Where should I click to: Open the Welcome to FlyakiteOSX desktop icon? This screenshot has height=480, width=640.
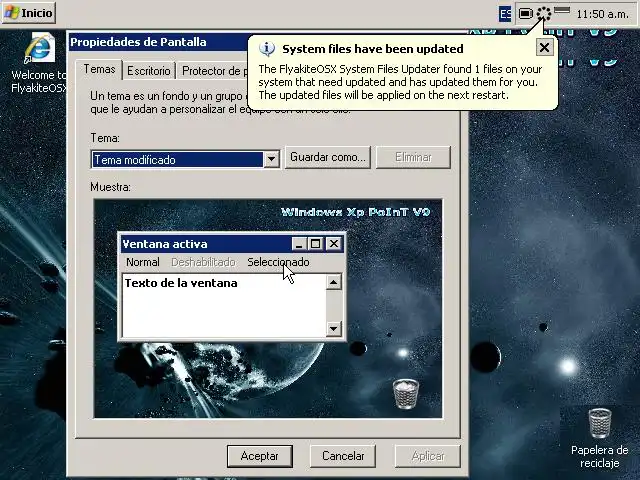click(39, 64)
